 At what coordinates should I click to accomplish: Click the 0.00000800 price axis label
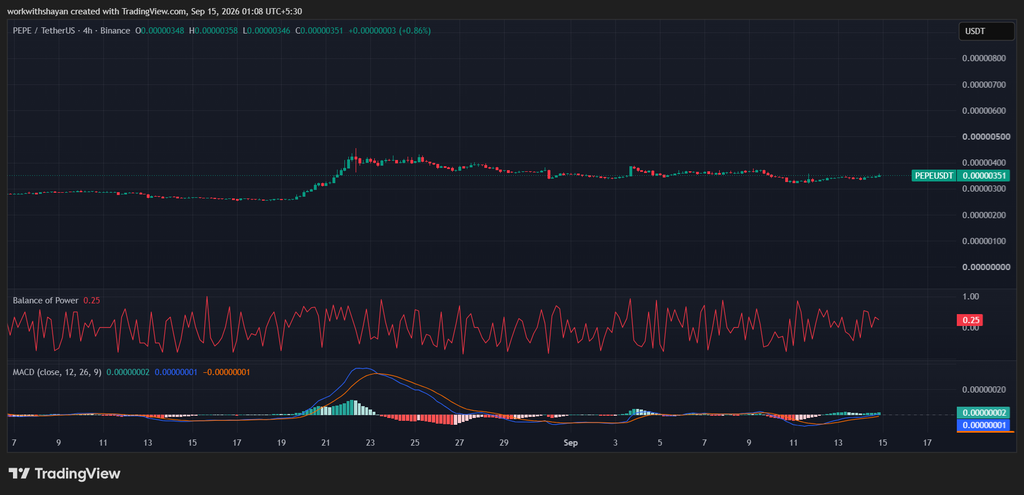[x=984, y=58]
